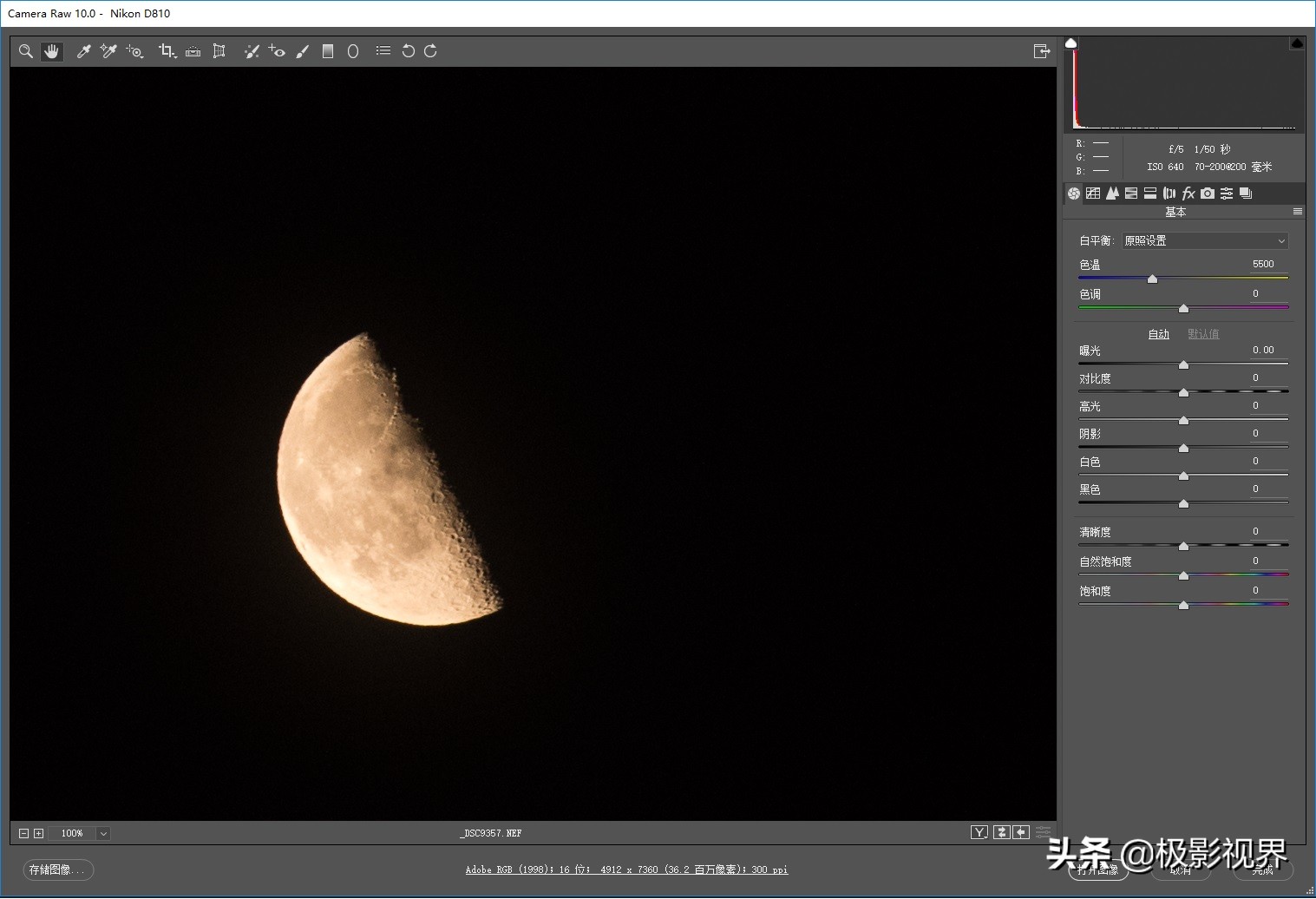1316x899 pixels.
Task: Toggle the shadow clipping warning on histogram
Action: pos(1070,43)
